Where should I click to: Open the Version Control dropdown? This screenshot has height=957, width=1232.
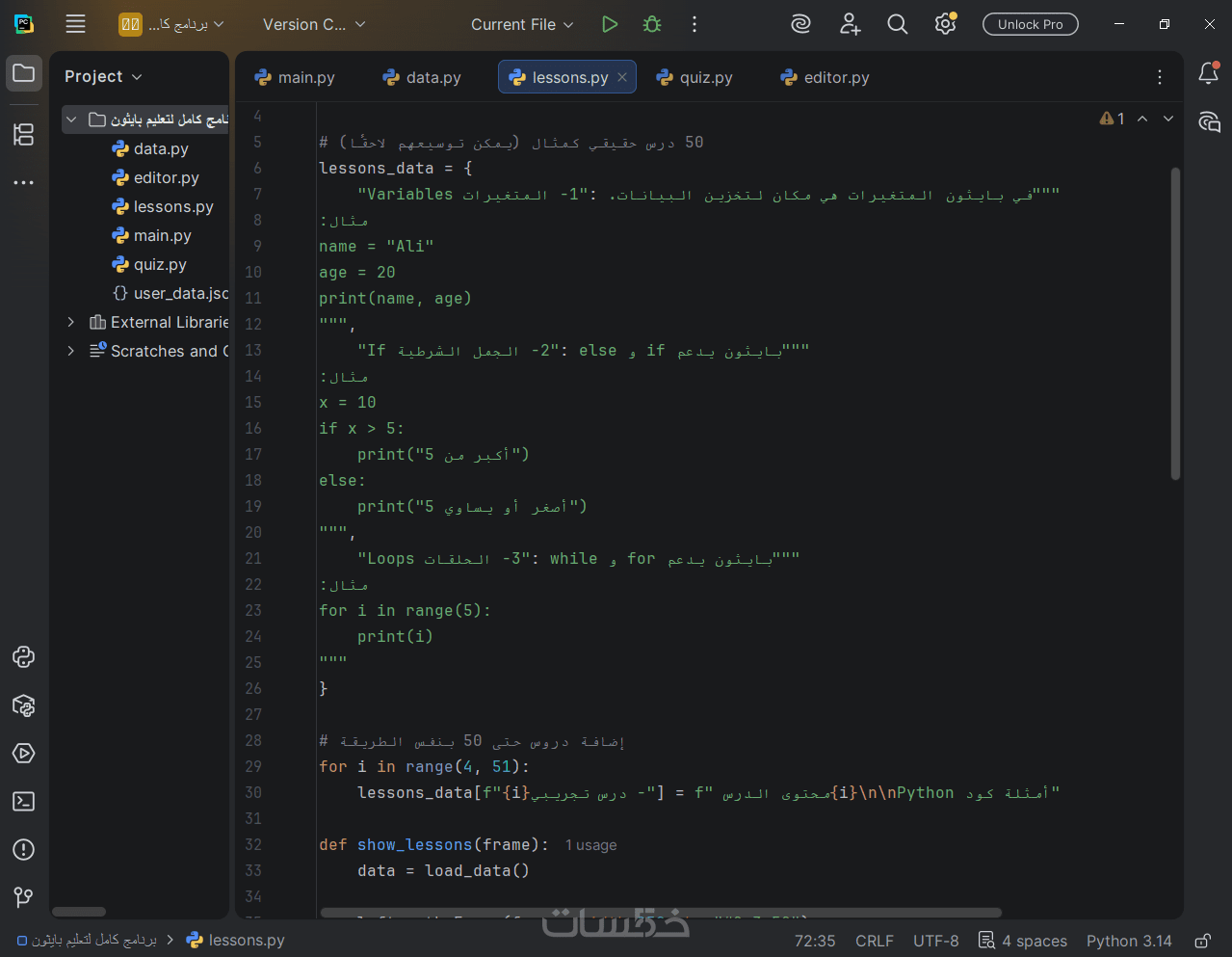click(x=314, y=24)
